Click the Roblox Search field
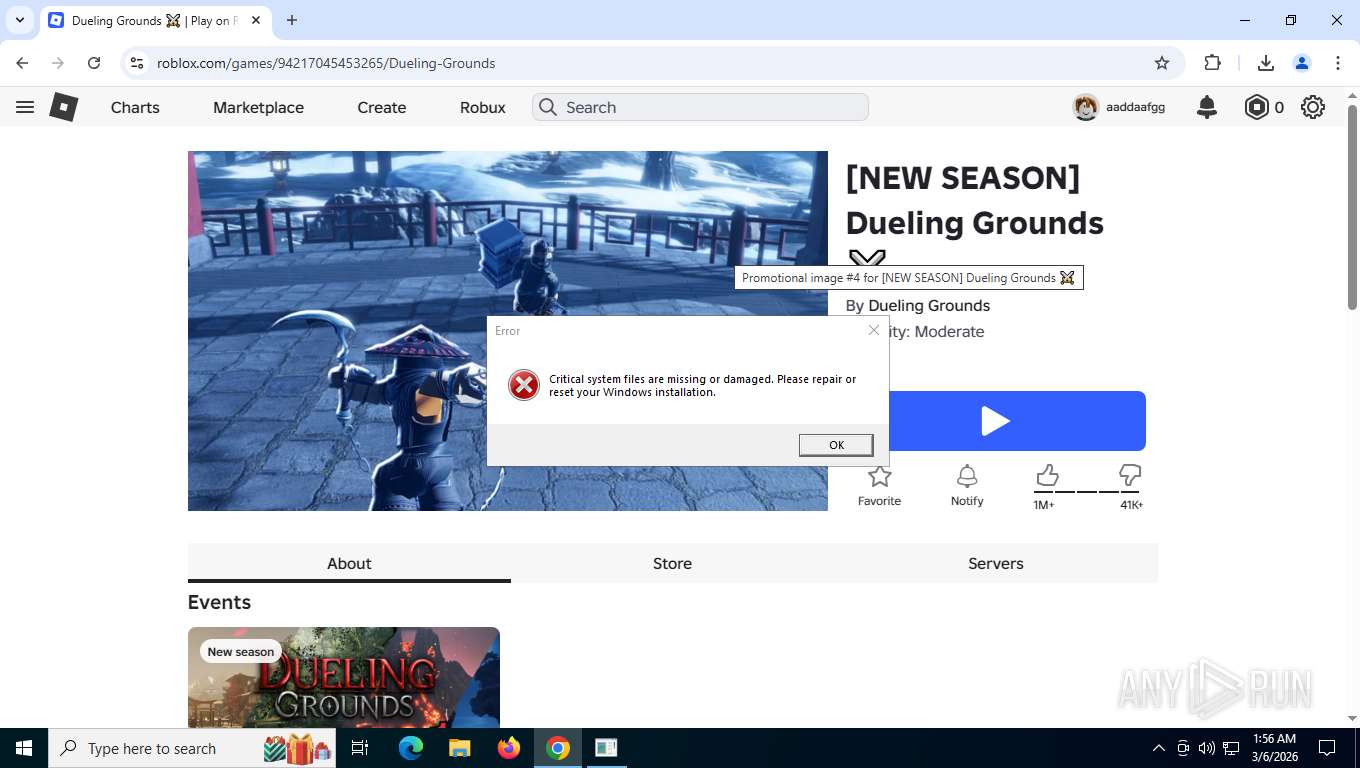Image resolution: width=1360 pixels, height=768 pixels. [x=700, y=107]
